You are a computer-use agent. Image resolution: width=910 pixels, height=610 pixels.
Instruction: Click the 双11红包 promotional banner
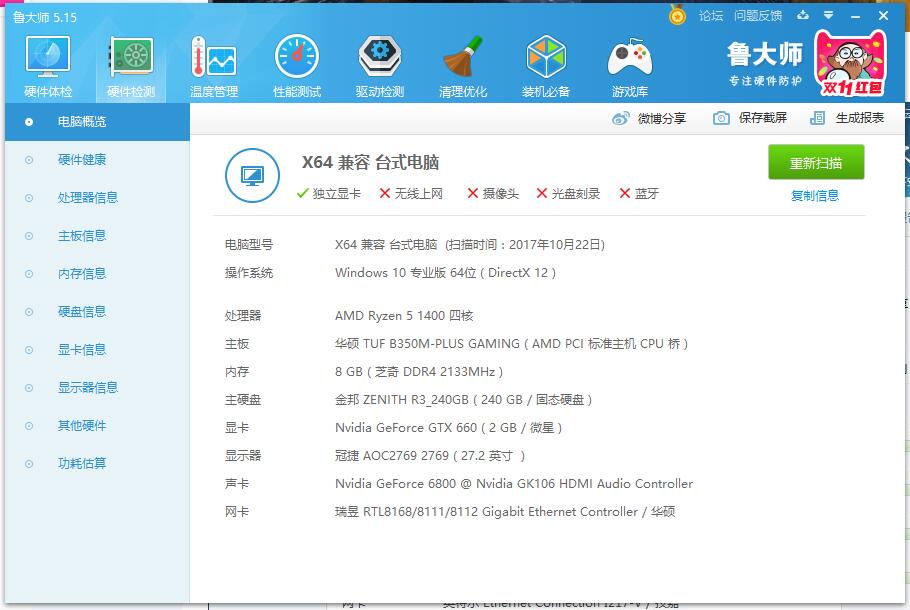[849, 64]
